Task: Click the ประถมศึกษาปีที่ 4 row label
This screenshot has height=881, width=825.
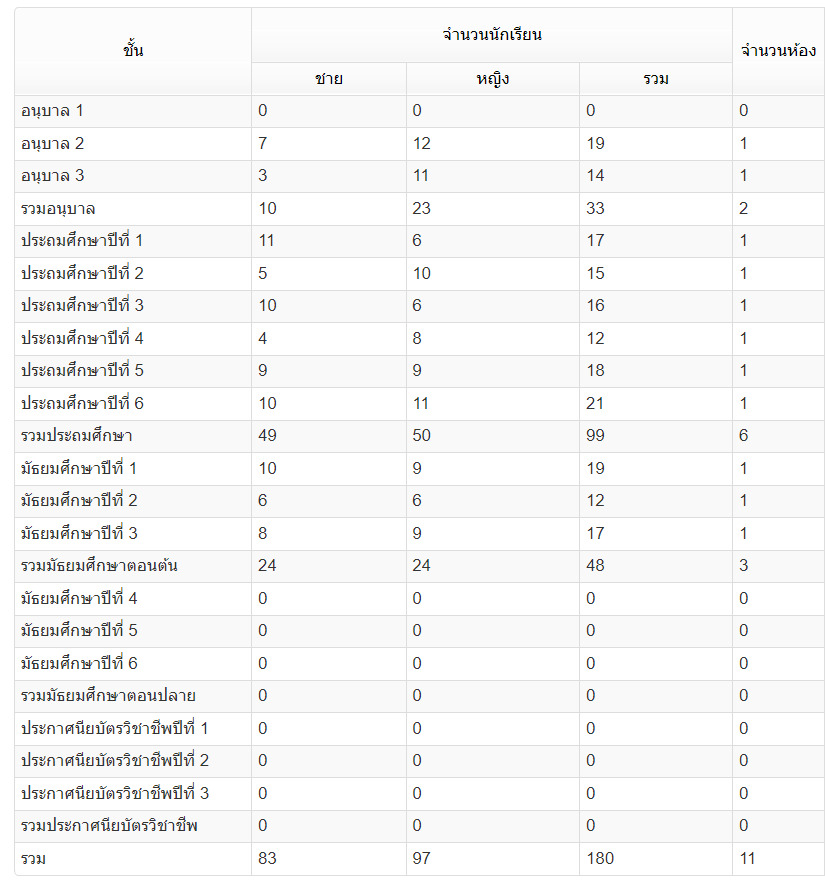Action: coord(82,338)
